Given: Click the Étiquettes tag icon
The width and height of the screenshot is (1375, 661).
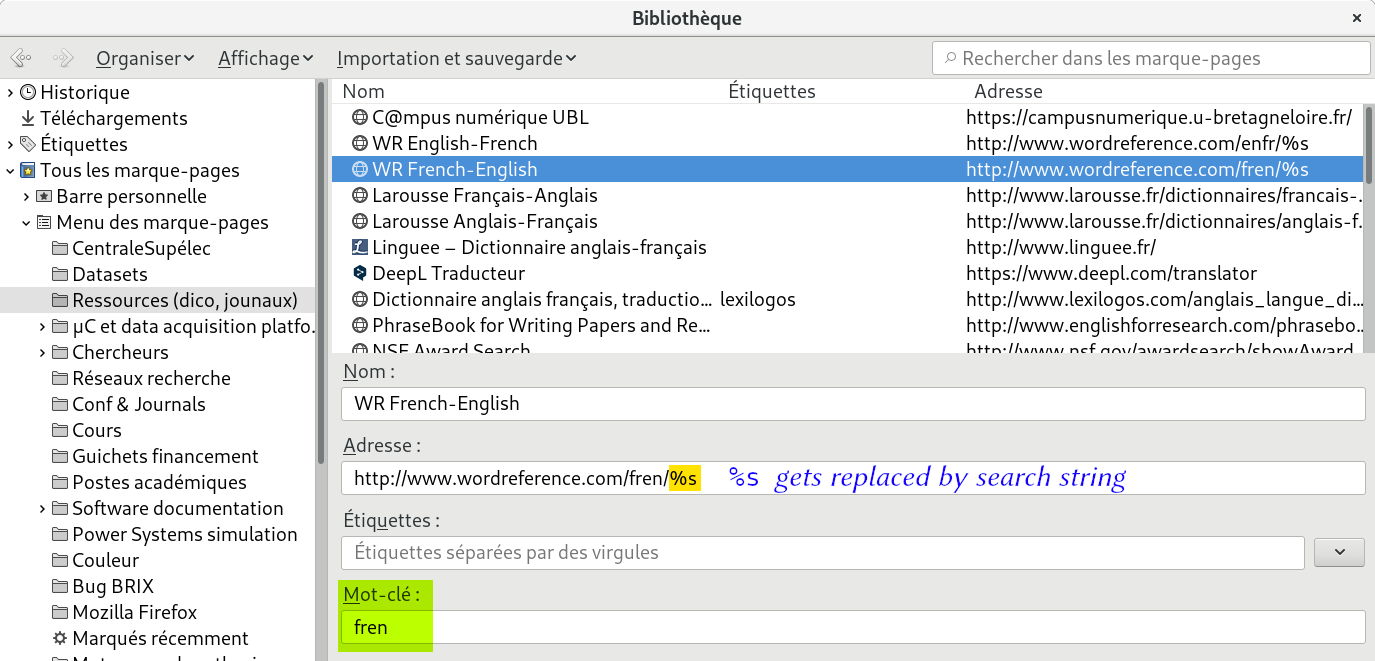Looking at the screenshot, I should coord(28,144).
